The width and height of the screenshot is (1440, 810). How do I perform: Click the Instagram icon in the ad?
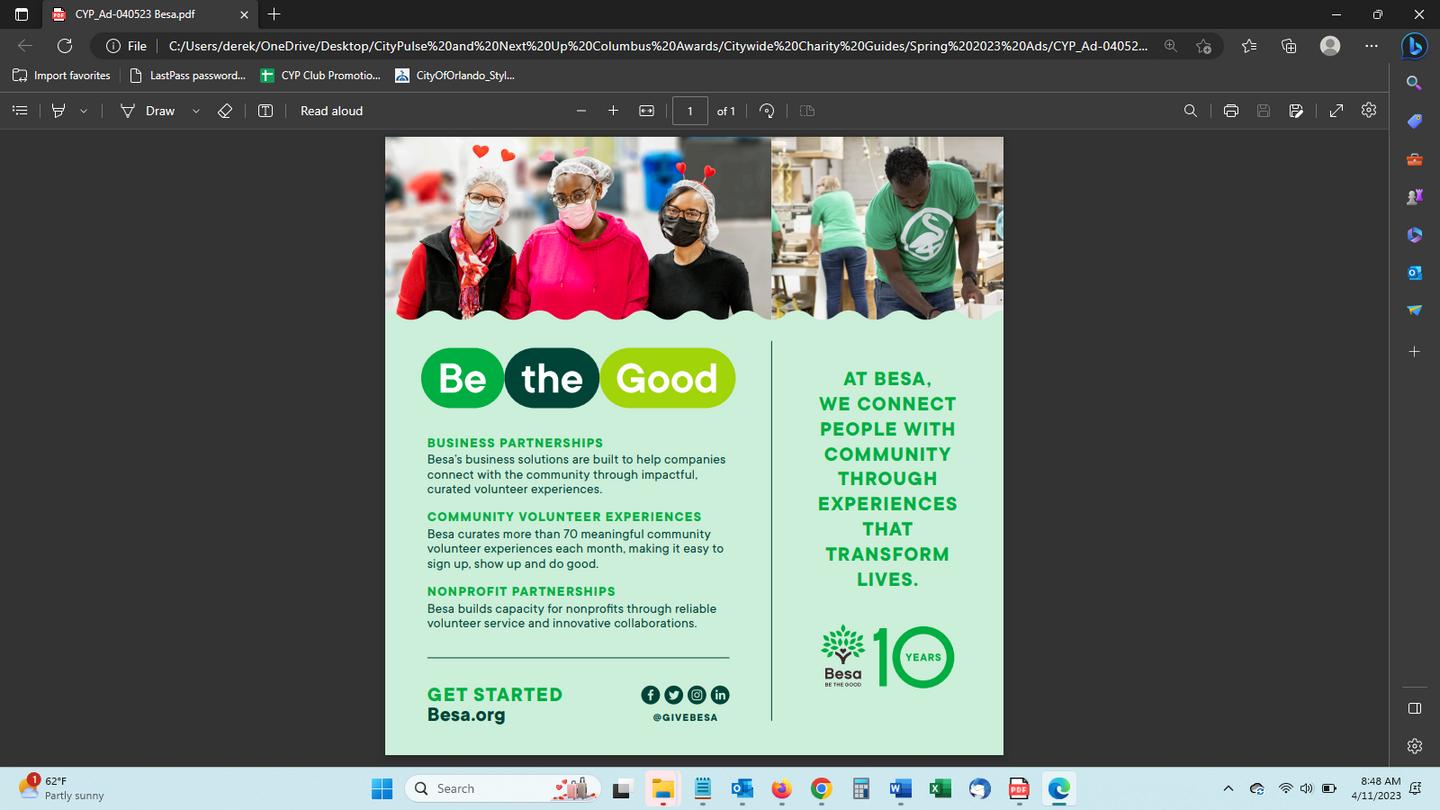pos(697,695)
